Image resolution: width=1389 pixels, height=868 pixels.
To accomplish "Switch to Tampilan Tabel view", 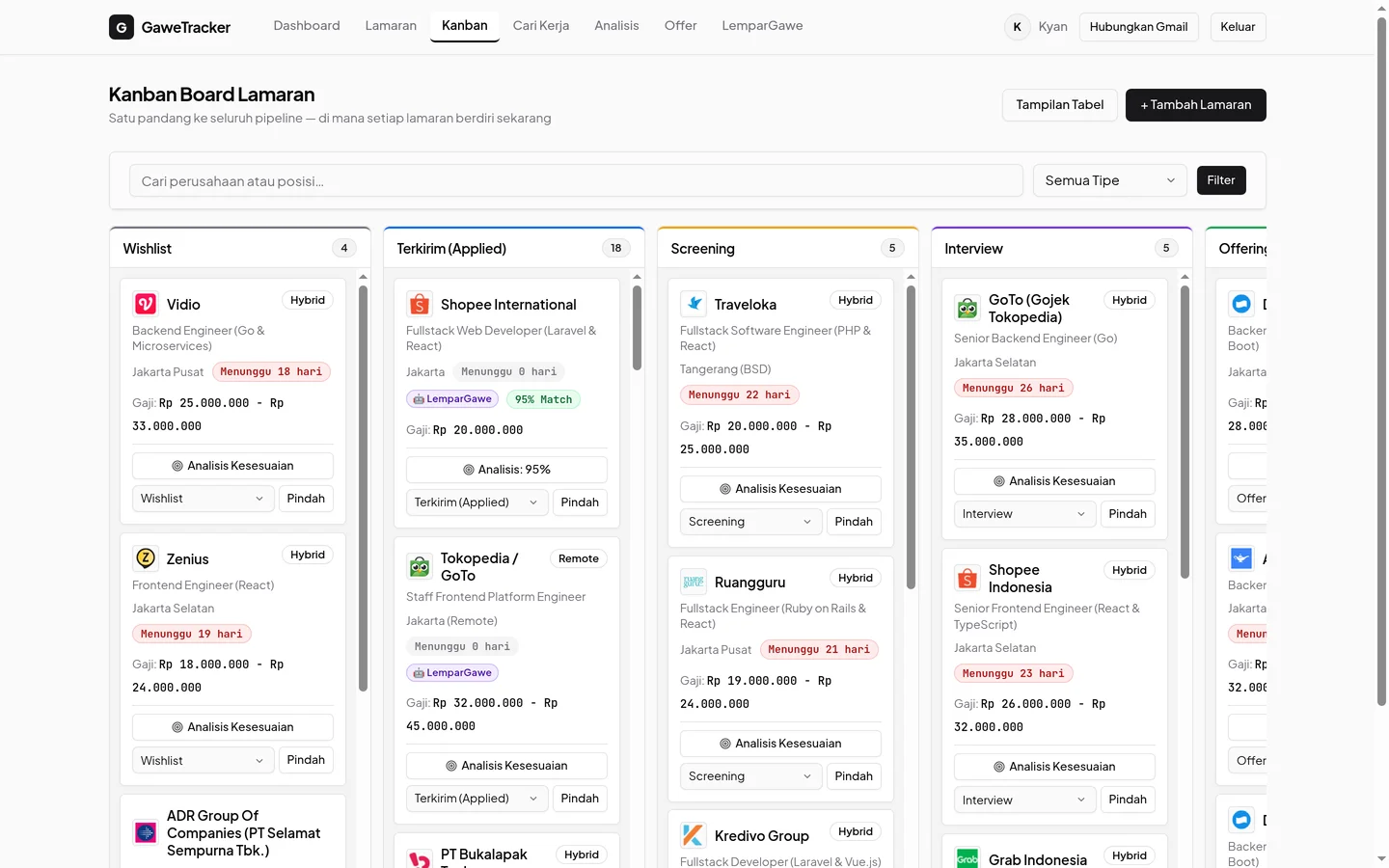I will (1060, 105).
